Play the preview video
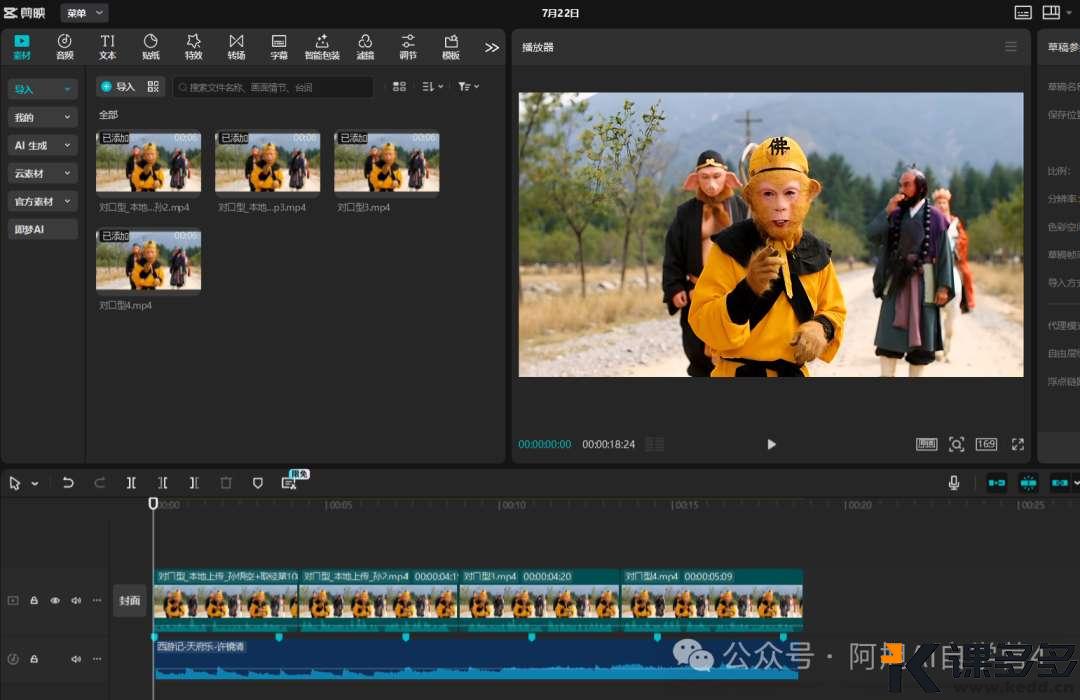Image resolution: width=1080 pixels, height=700 pixels. (771, 444)
